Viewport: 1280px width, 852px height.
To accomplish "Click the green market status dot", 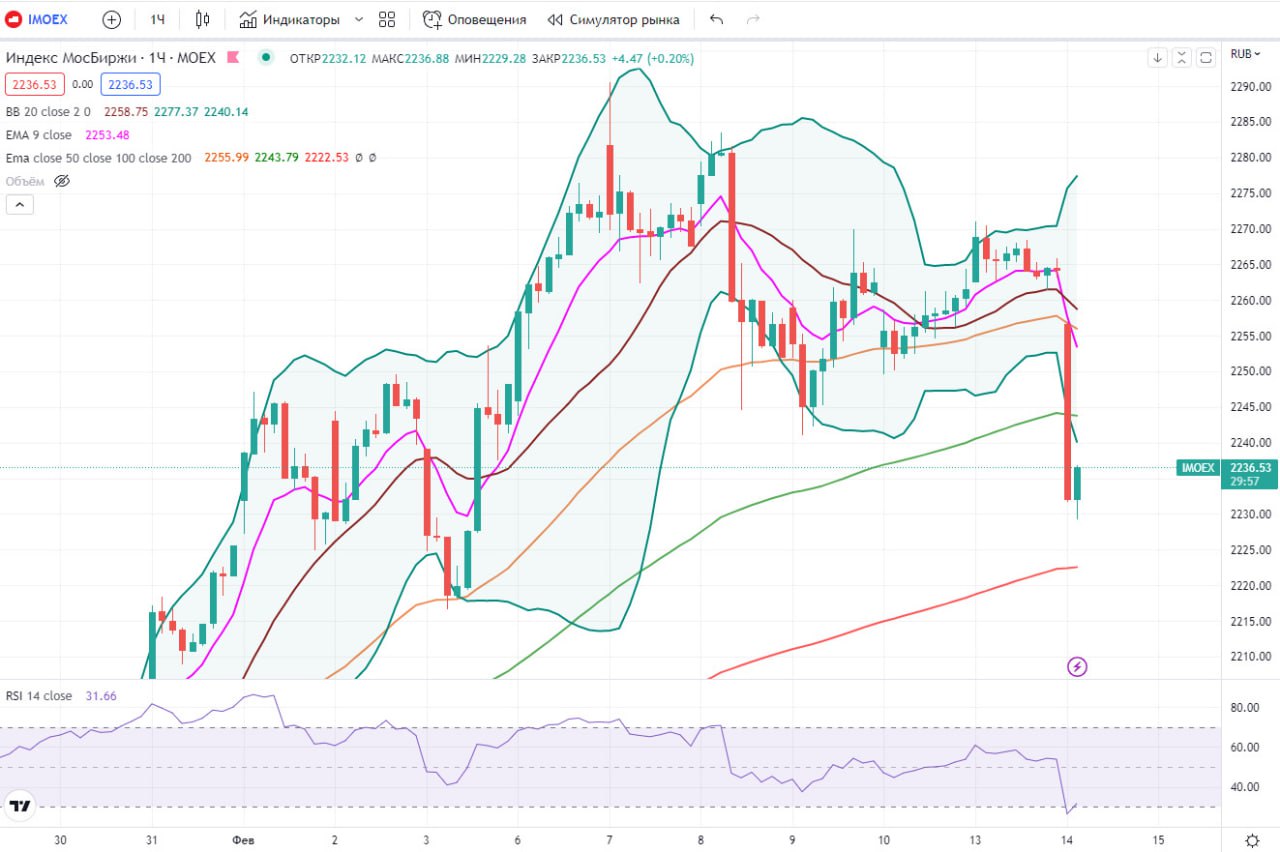I will coord(266,58).
